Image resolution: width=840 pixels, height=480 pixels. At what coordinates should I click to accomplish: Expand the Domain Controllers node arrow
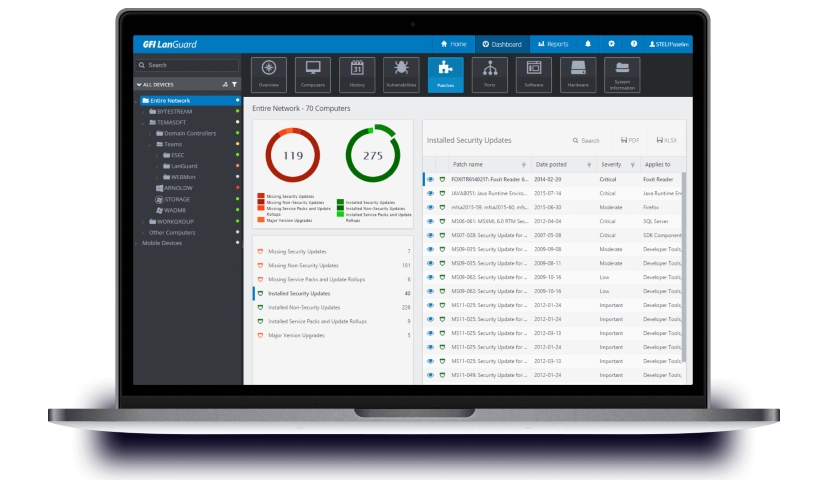tap(150, 133)
